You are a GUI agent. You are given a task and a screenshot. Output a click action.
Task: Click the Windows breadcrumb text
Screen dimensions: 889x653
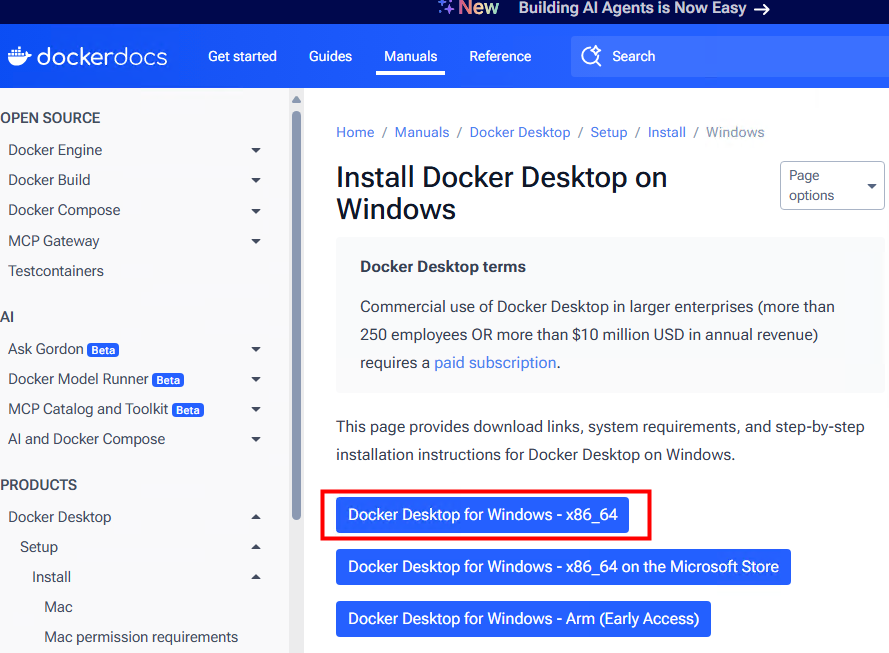(x=735, y=132)
